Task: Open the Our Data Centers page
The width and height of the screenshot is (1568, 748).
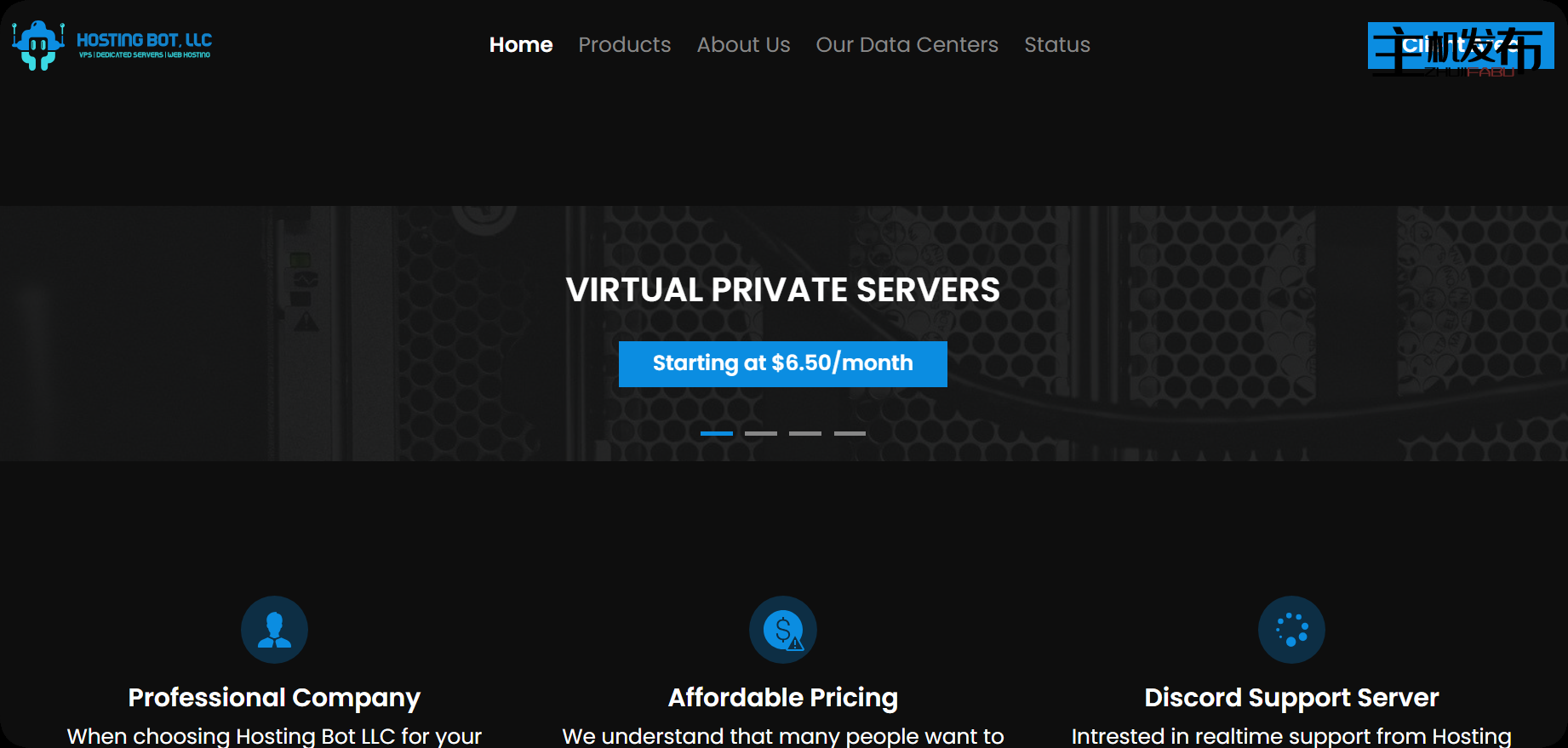Action: click(907, 45)
